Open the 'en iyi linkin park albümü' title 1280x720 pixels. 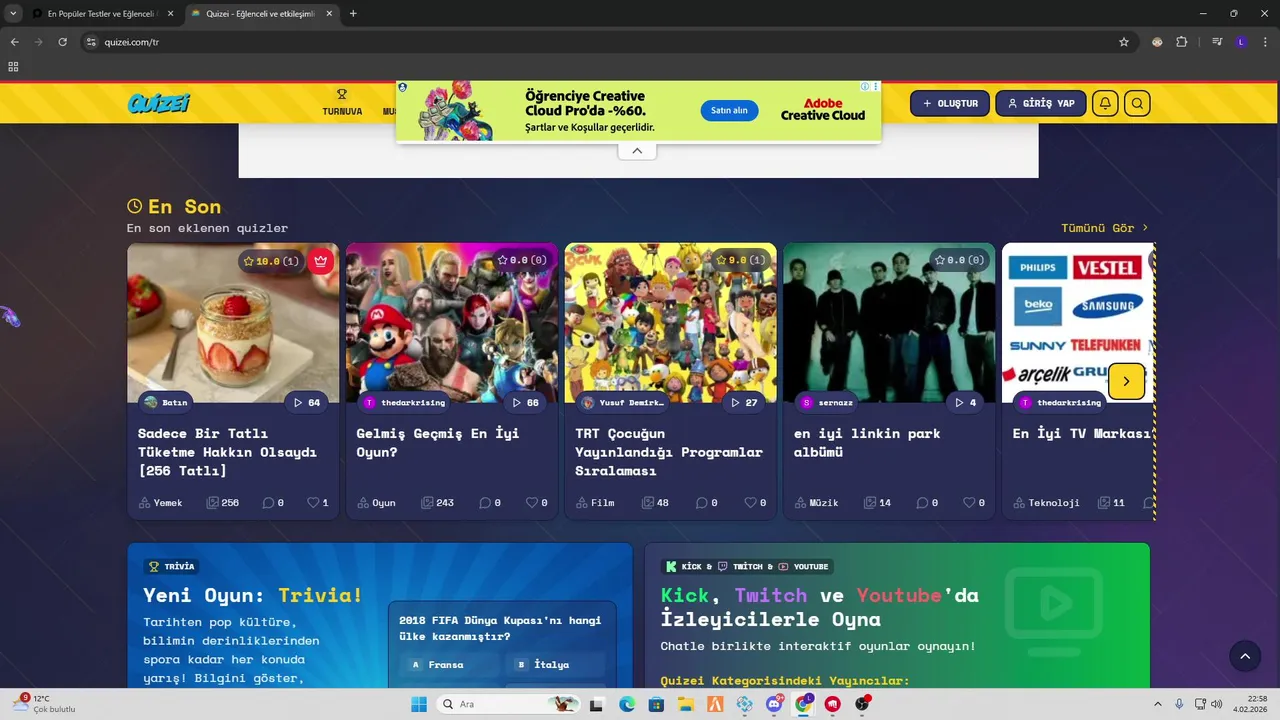point(867,442)
